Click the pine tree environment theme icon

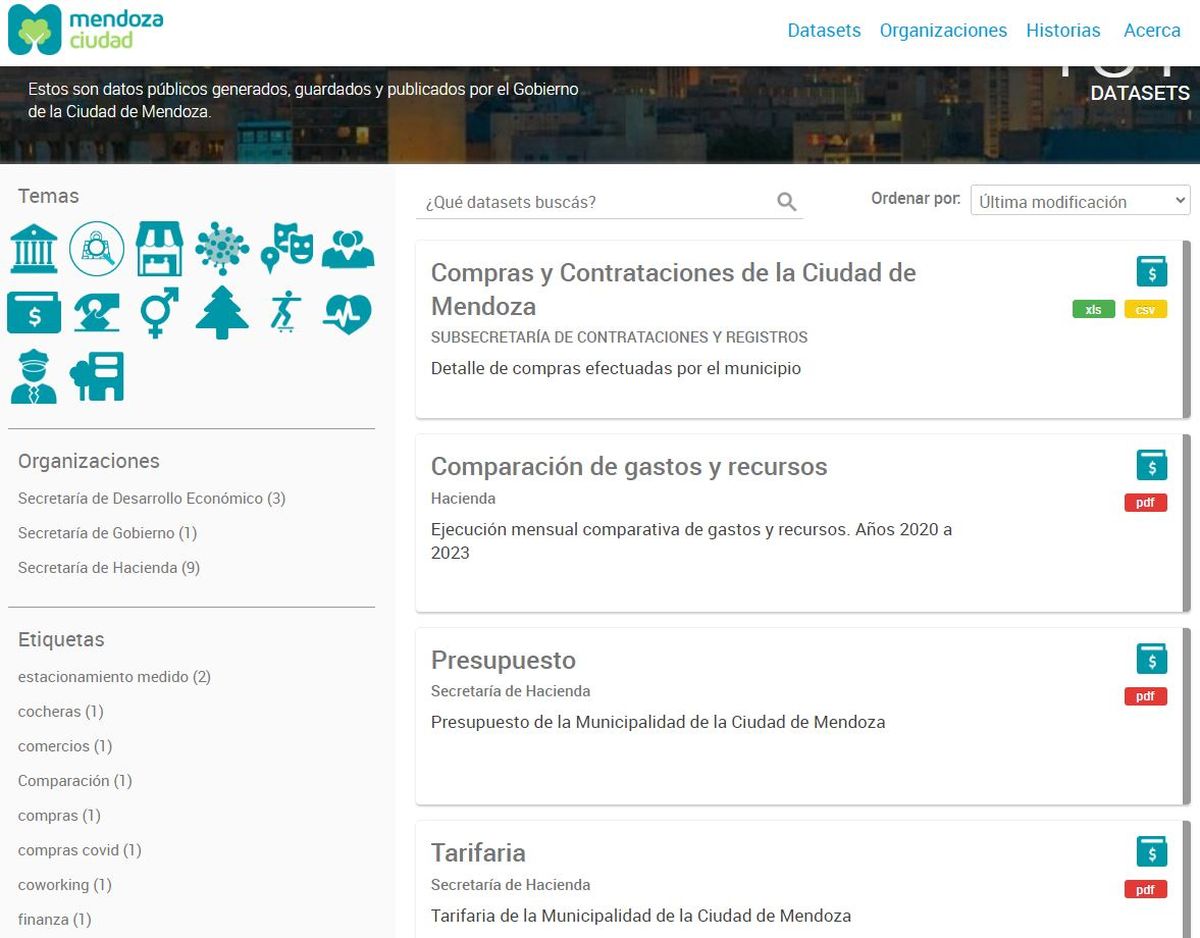pos(222,312)
